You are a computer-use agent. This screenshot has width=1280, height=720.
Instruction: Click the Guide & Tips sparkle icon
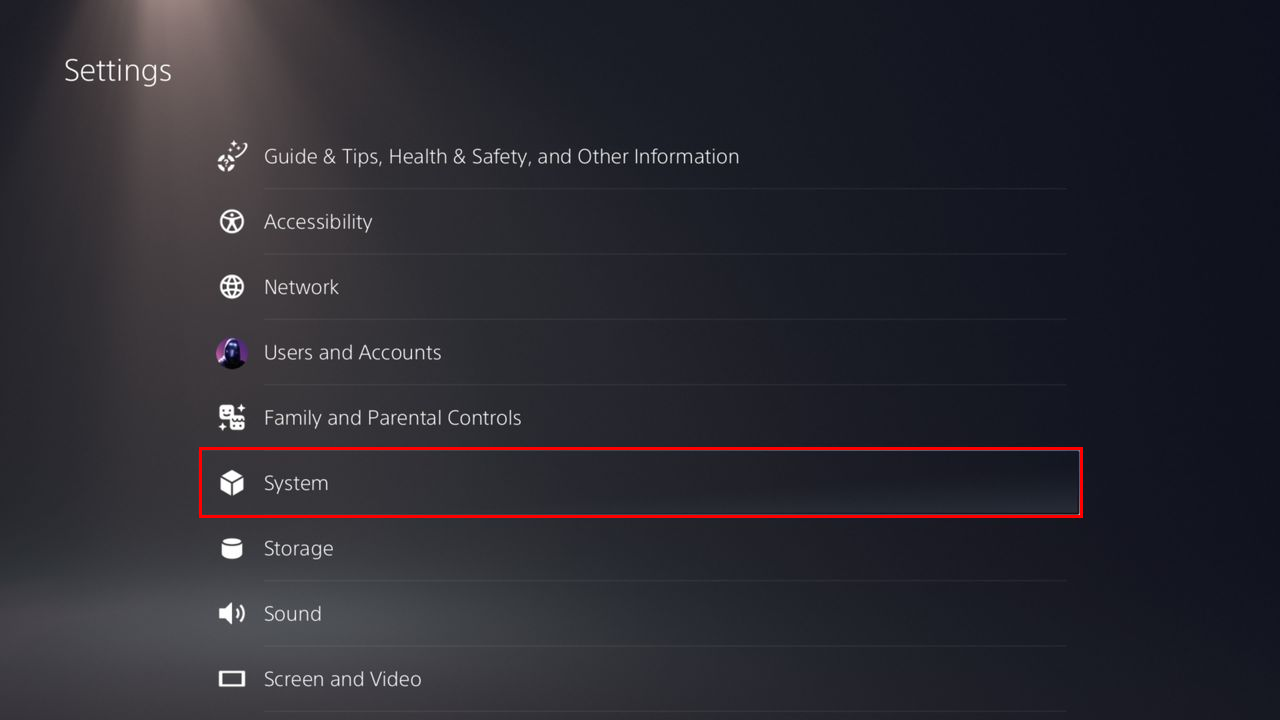pyautogui.click(x=232, y=156)
